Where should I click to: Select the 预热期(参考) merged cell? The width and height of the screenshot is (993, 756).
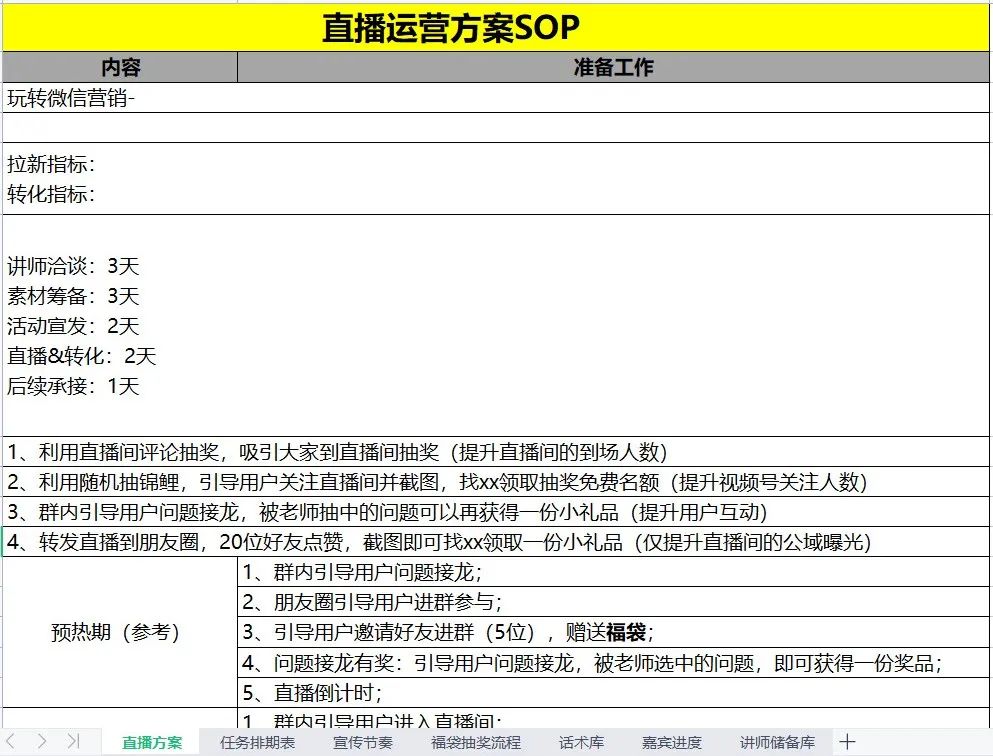coord(120,632)
